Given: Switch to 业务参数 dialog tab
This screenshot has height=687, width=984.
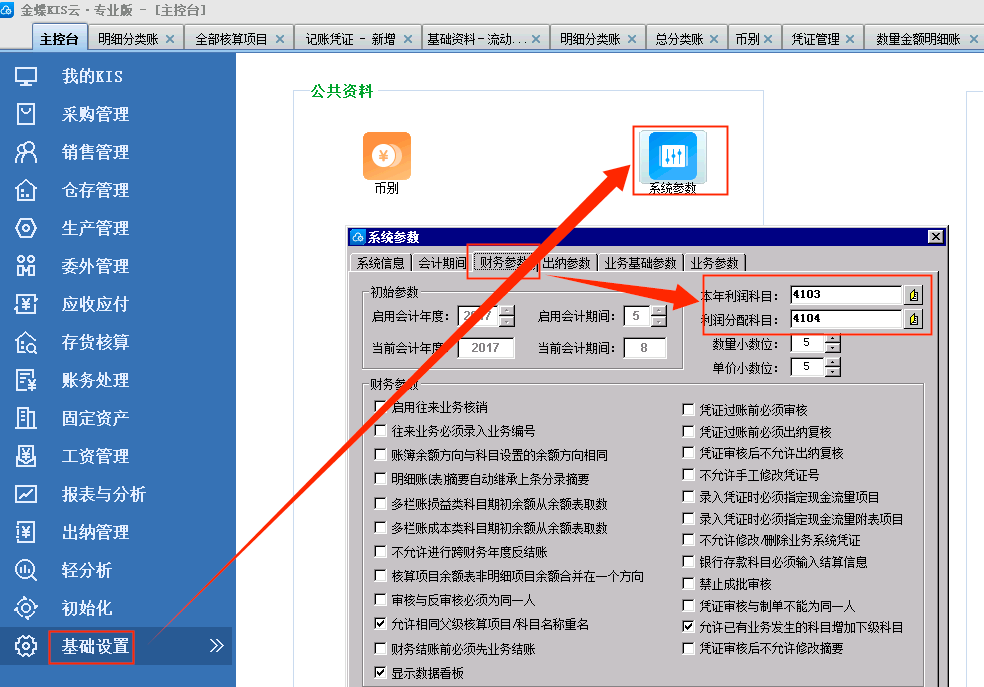Looking at the screenshot, I should (714, 263).
